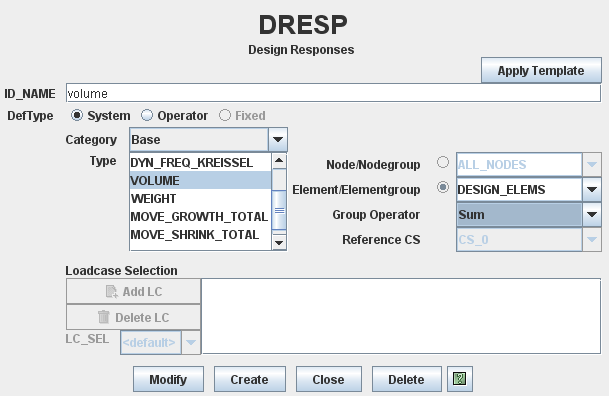
Task: Click Apply Template button
Action: pyautogui.click(x=541, y=70)
